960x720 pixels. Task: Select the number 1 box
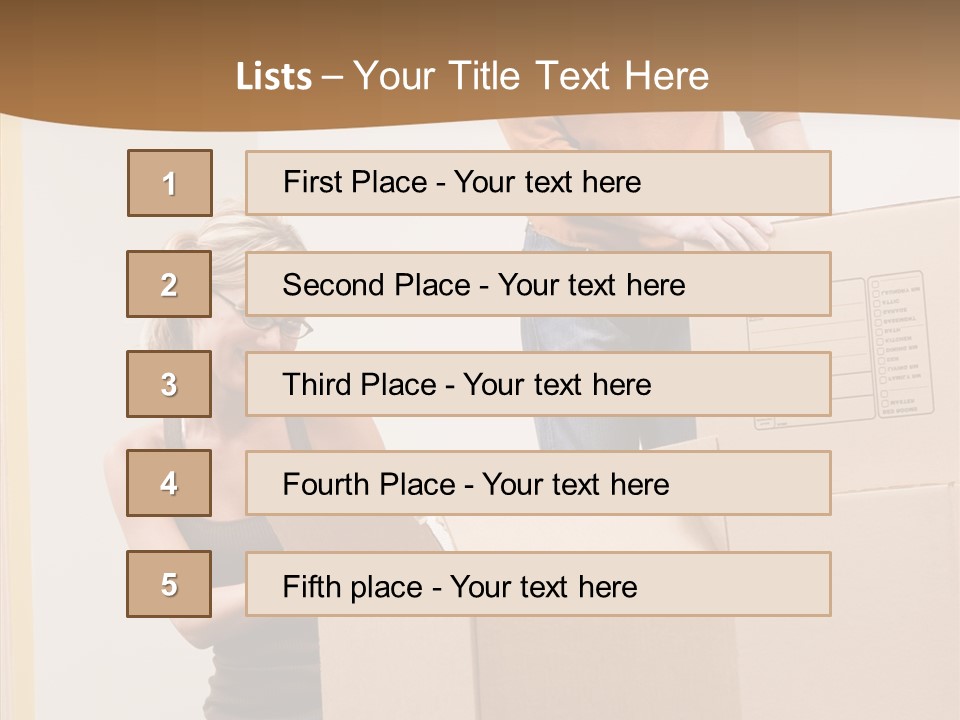170,183
